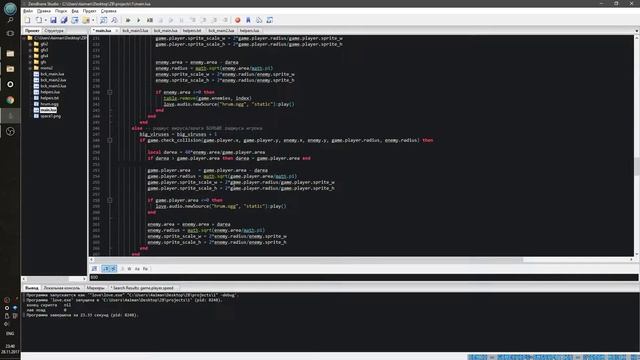The image size is (640, 360).
Task: Click the editor vertical scrollbar
Action: coord(637,167)
